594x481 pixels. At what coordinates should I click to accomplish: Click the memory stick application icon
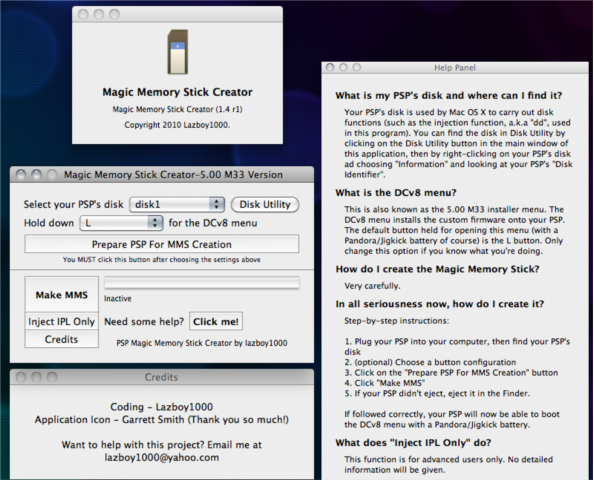click(178, 52)
